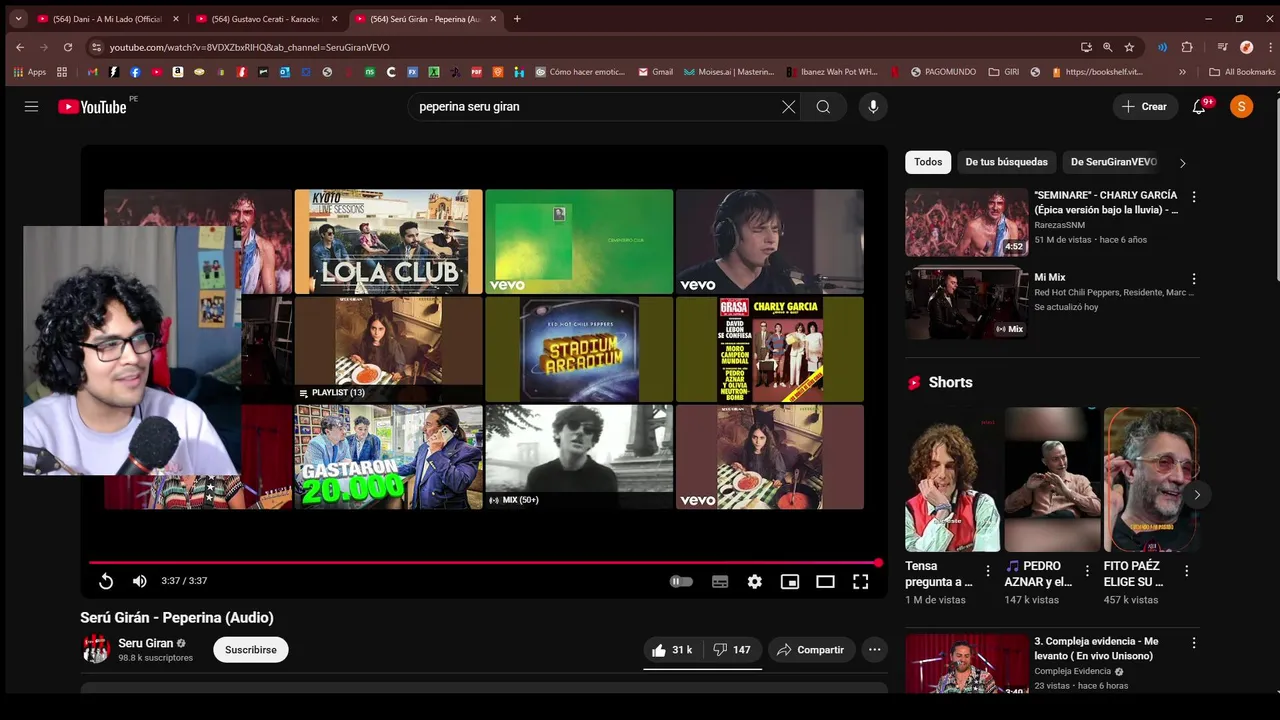
Task: Toggle subtitles on the player
Action: pos(720,581)
